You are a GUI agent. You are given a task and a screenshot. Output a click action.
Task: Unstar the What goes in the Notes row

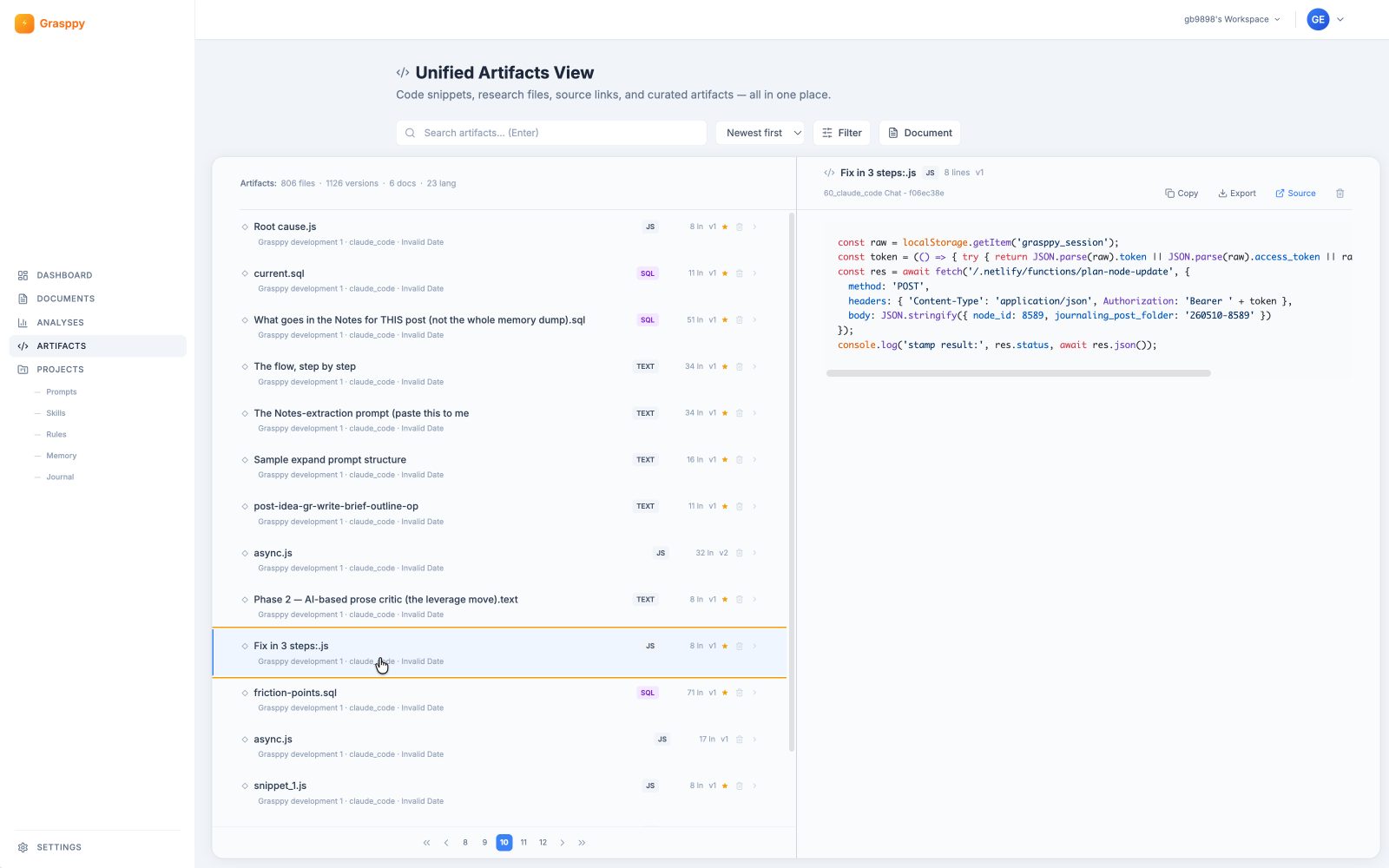pyautogui.click(x=725, y=320)
